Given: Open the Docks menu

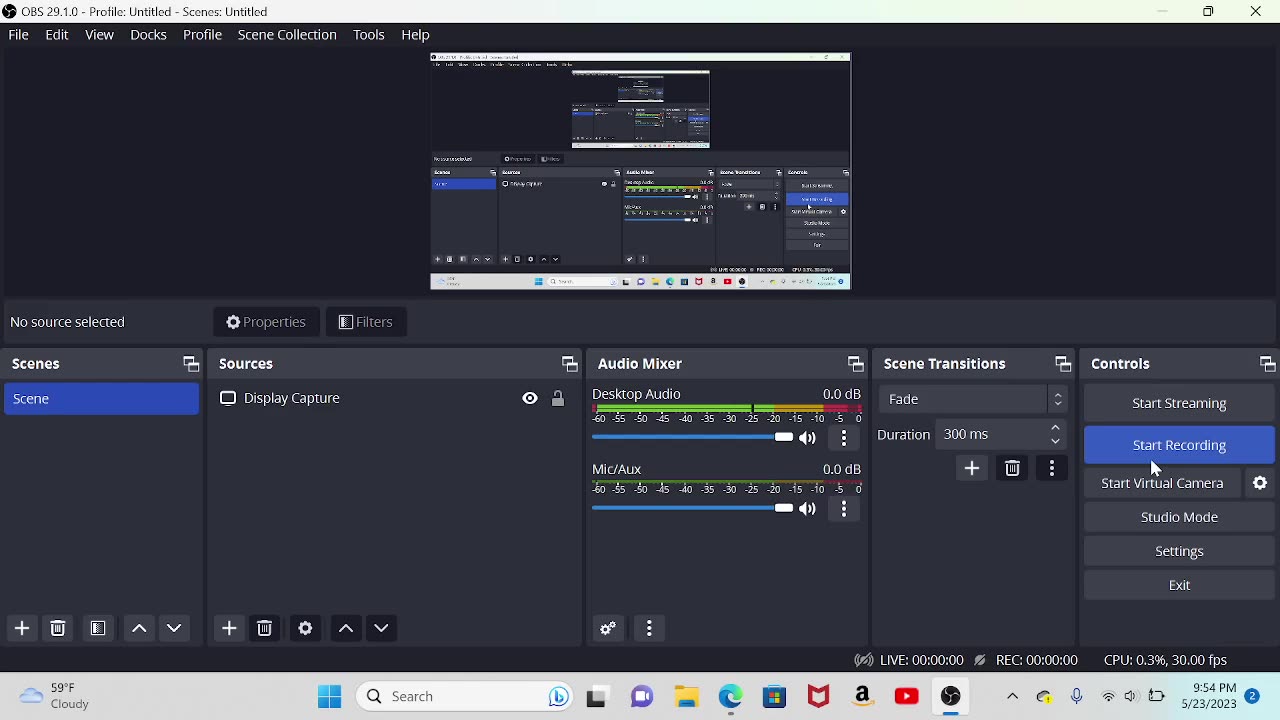Looking at the screenshot, I should pyautogui.click(x=148, y=35).
